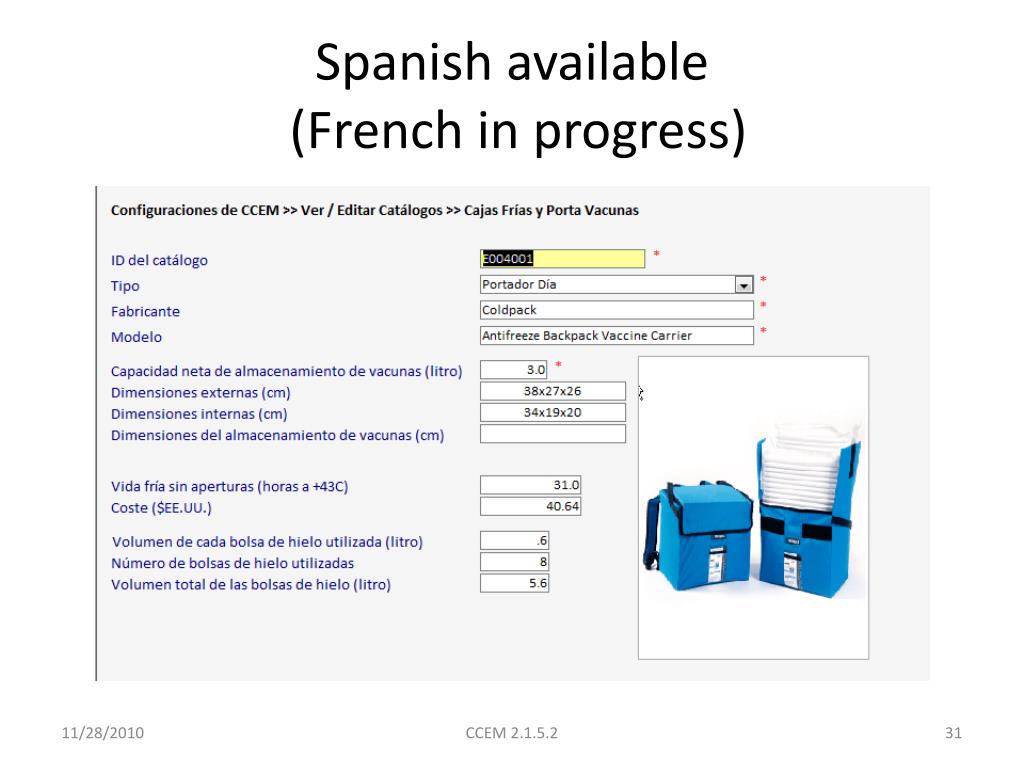The width and height of the screenshot is (1024, 768).
Task: Click the '(French in progress)' subtitle
Action: click(x=518, y=130)
